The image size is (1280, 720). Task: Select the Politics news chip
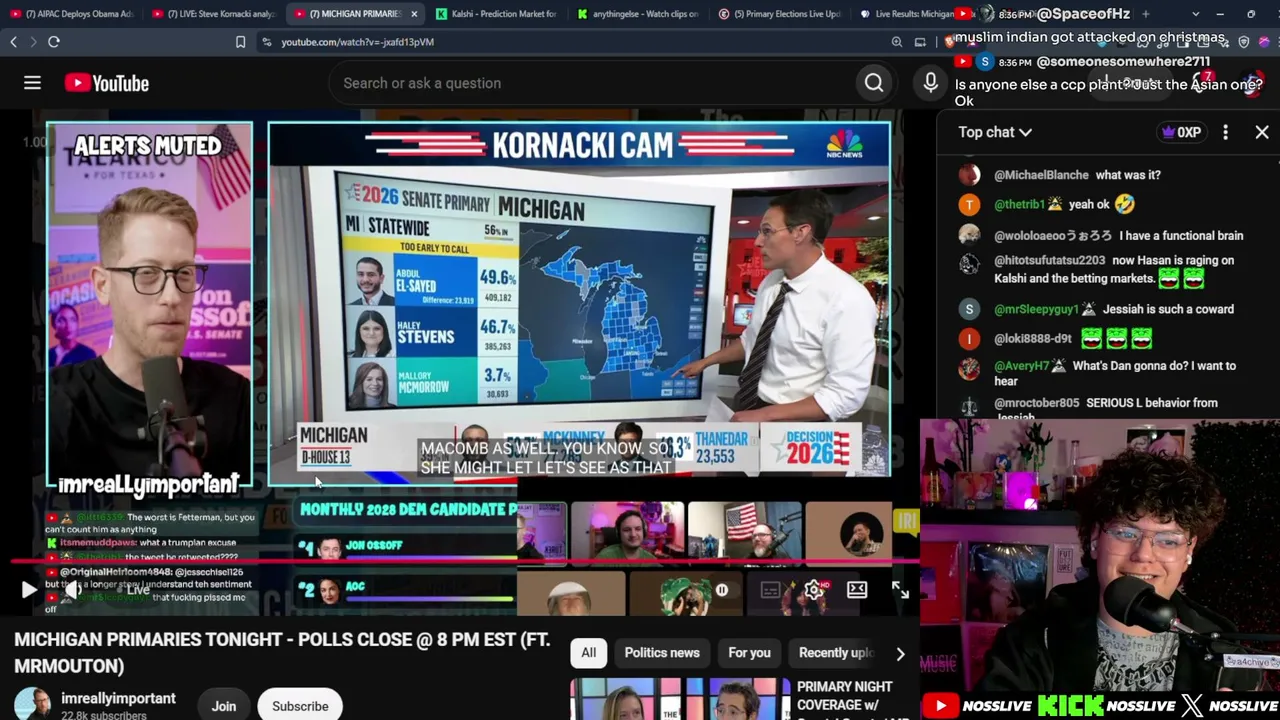pyautogui.click(x=662, y=653)
